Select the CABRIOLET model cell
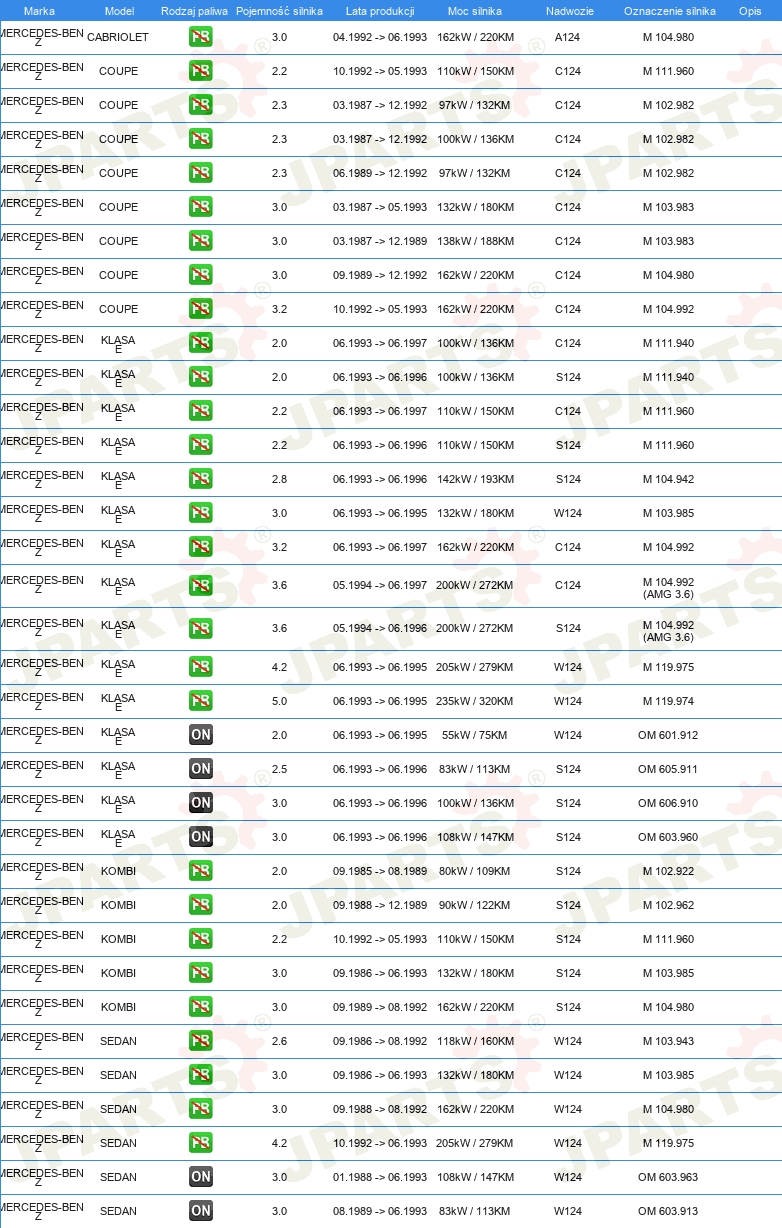This screenshot has height=1228, width=782. coord(118,37)
